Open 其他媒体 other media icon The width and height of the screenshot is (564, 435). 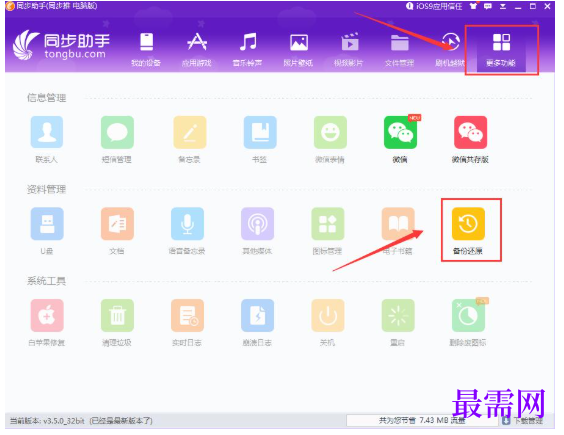click(x=258, y=223)
